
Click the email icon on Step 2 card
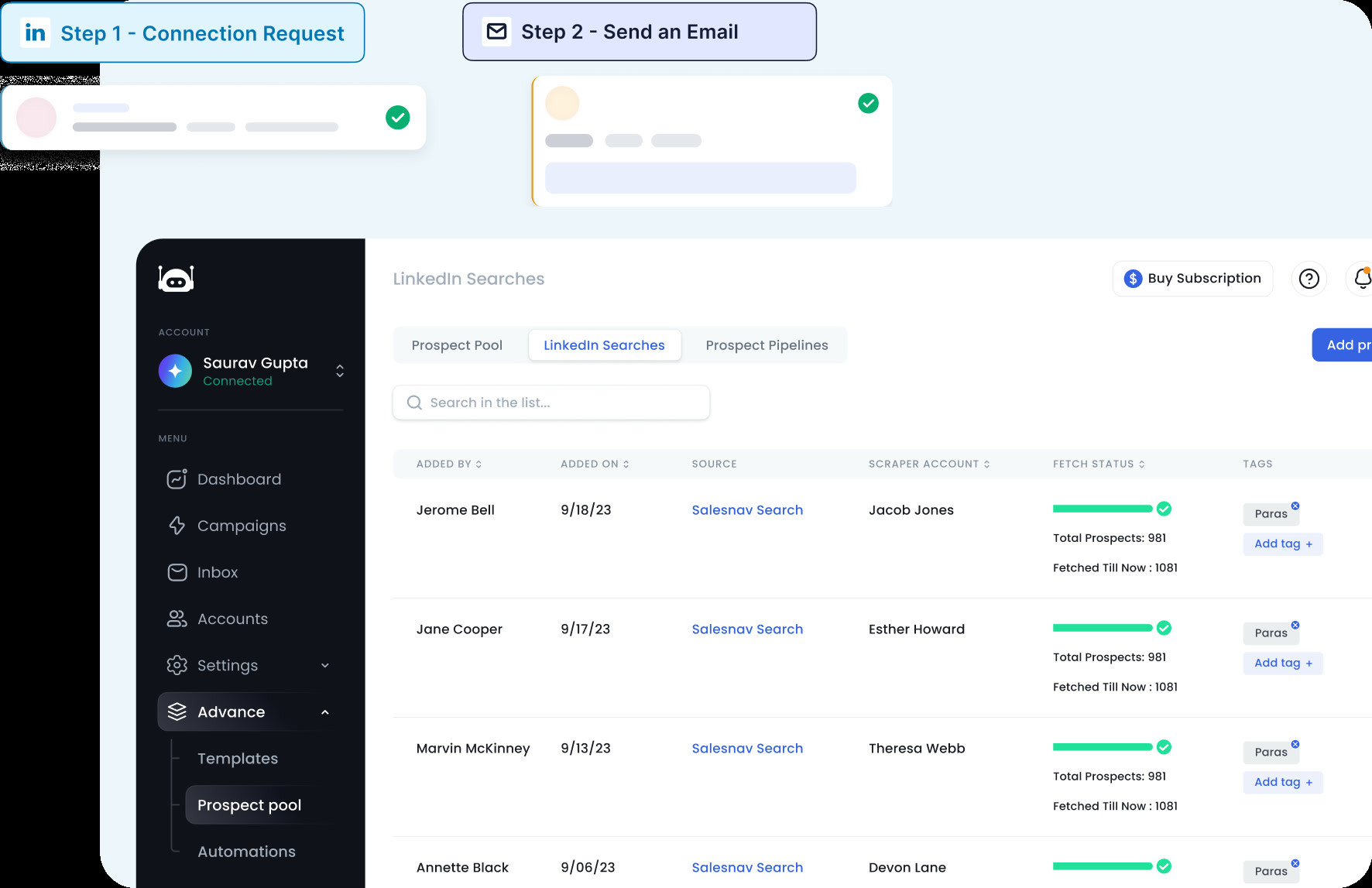[496, 31]
